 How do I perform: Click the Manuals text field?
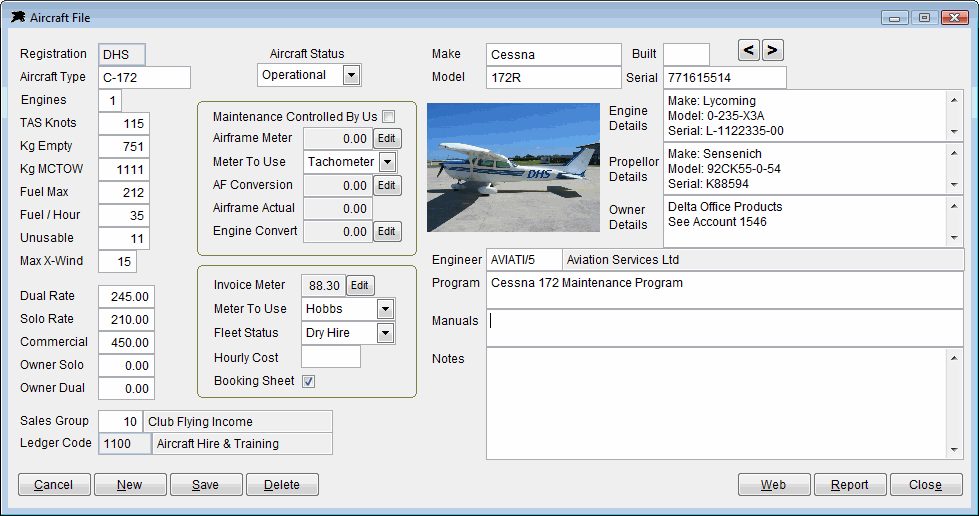725,329
